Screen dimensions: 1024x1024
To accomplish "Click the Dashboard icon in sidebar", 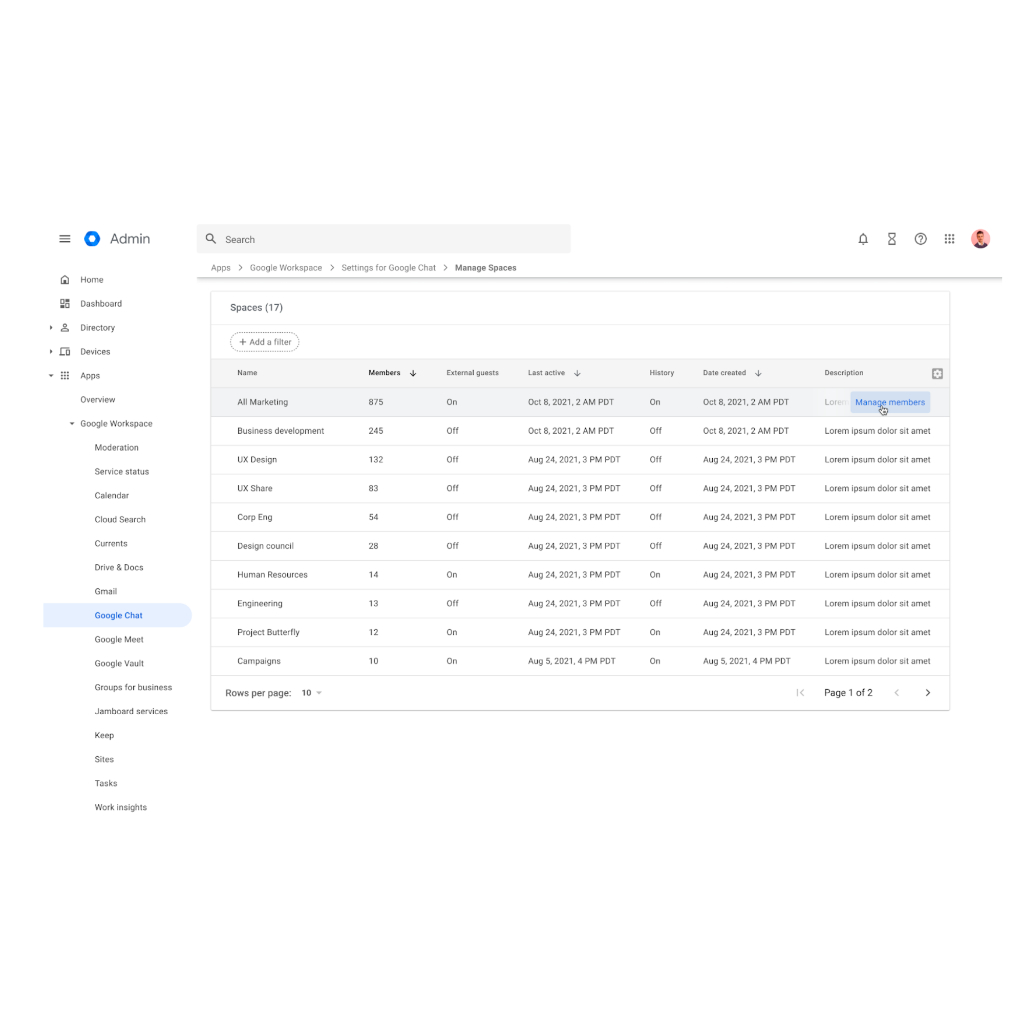I will coord(65,304).
